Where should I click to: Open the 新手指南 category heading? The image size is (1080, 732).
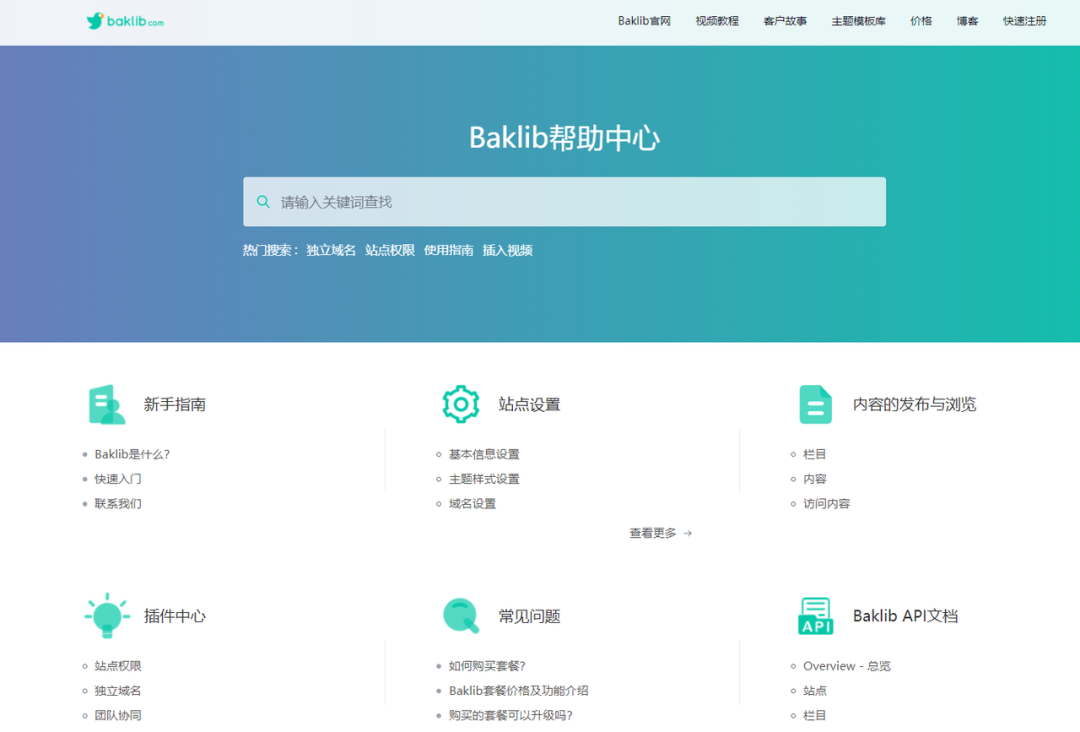click(x=174, y=404)
